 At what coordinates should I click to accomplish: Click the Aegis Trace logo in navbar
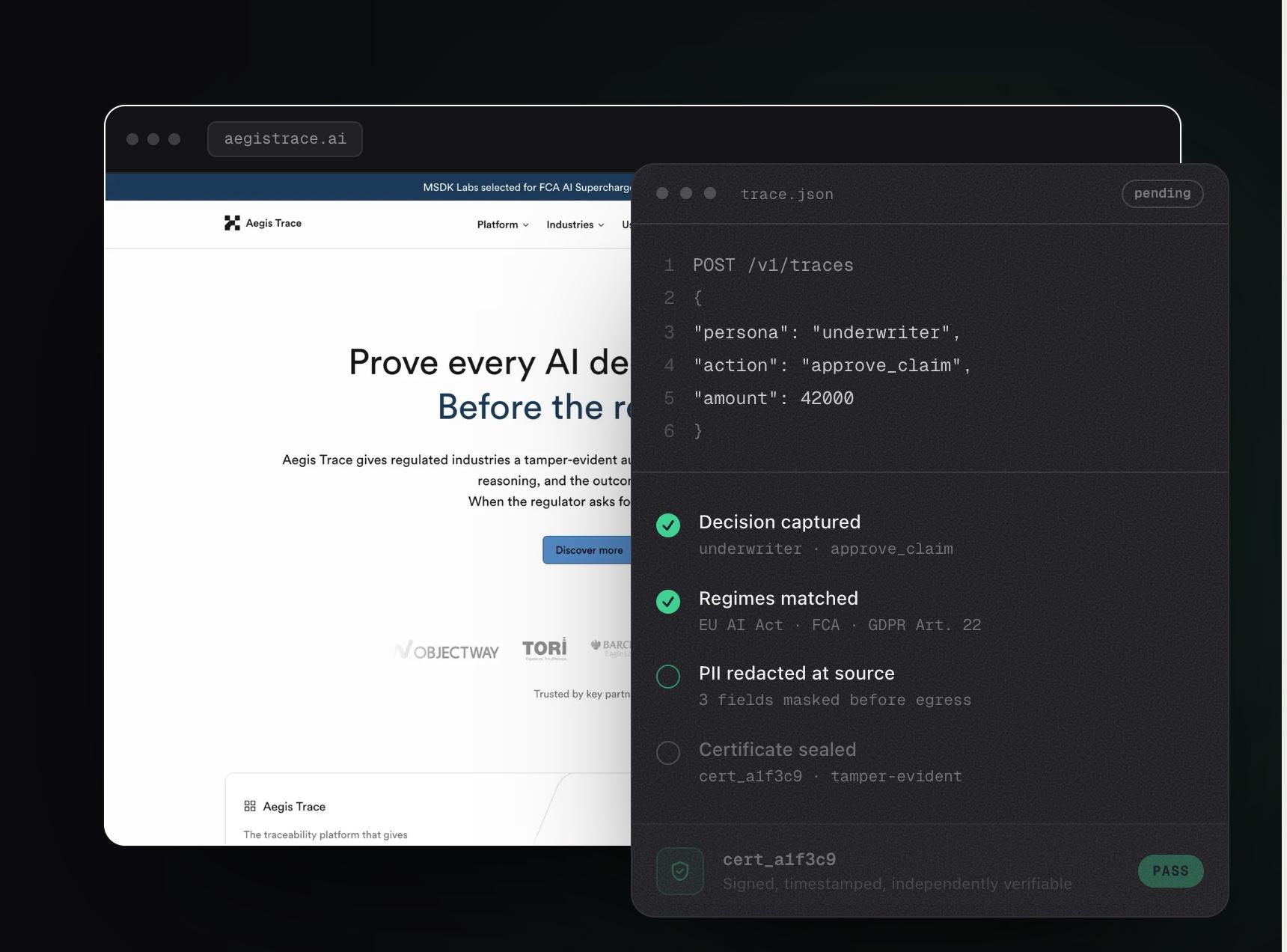[263, 223]
